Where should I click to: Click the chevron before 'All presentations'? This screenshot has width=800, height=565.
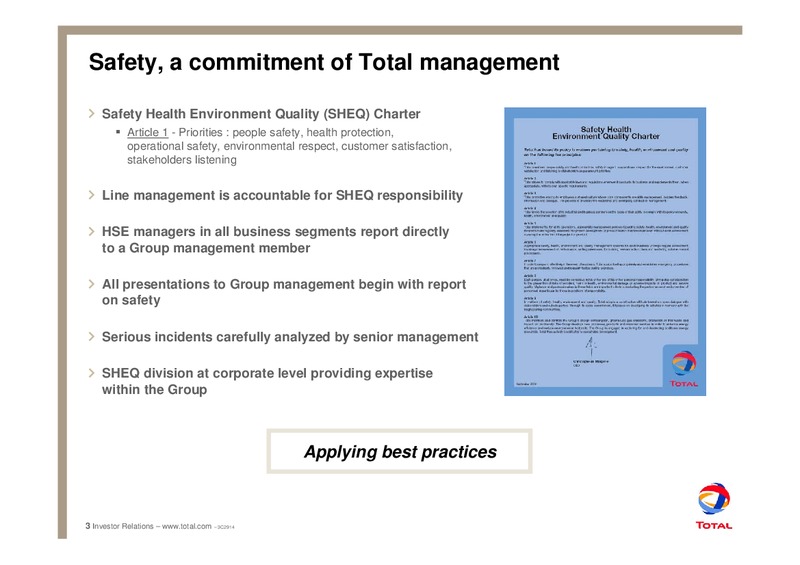click(x=92, y=284)
